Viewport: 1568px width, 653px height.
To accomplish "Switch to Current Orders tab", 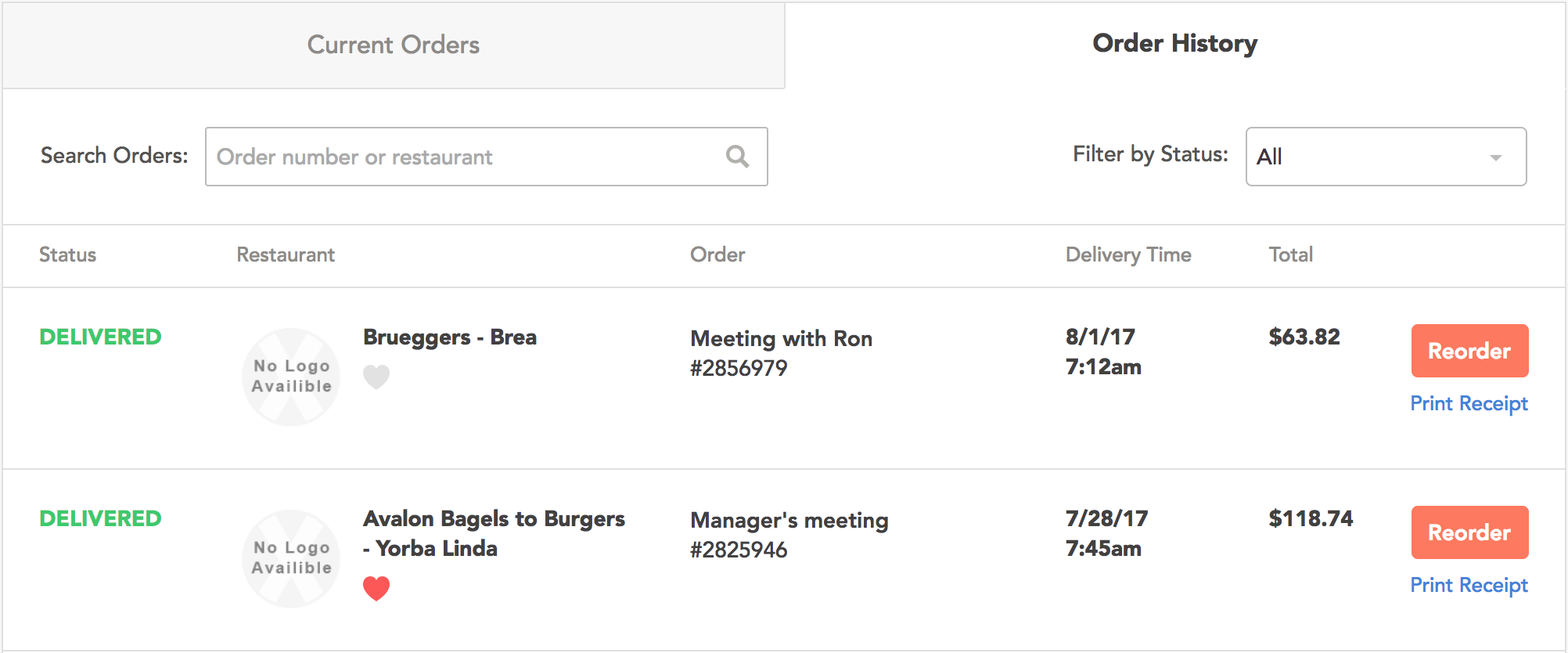I will point(394,45).
